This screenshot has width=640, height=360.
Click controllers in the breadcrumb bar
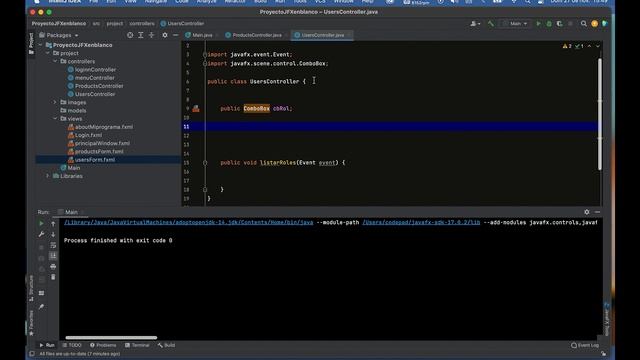[x=142, y=24]
